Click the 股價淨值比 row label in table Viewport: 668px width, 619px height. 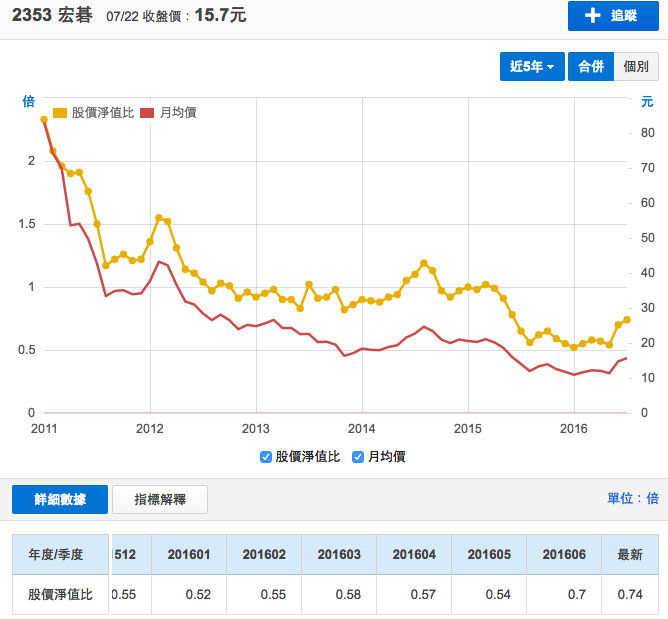[59, 594]
